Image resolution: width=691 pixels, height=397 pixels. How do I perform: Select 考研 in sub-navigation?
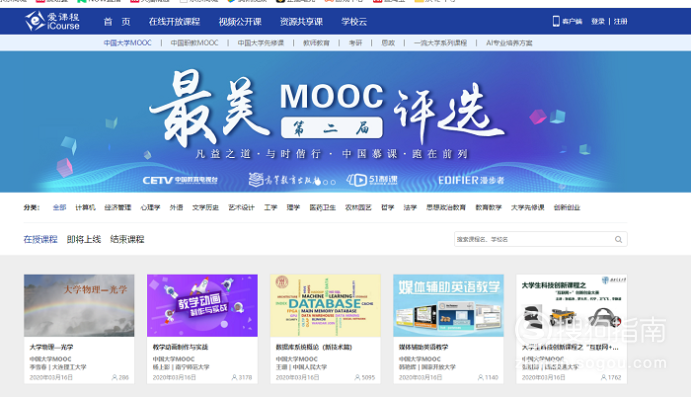355,43
